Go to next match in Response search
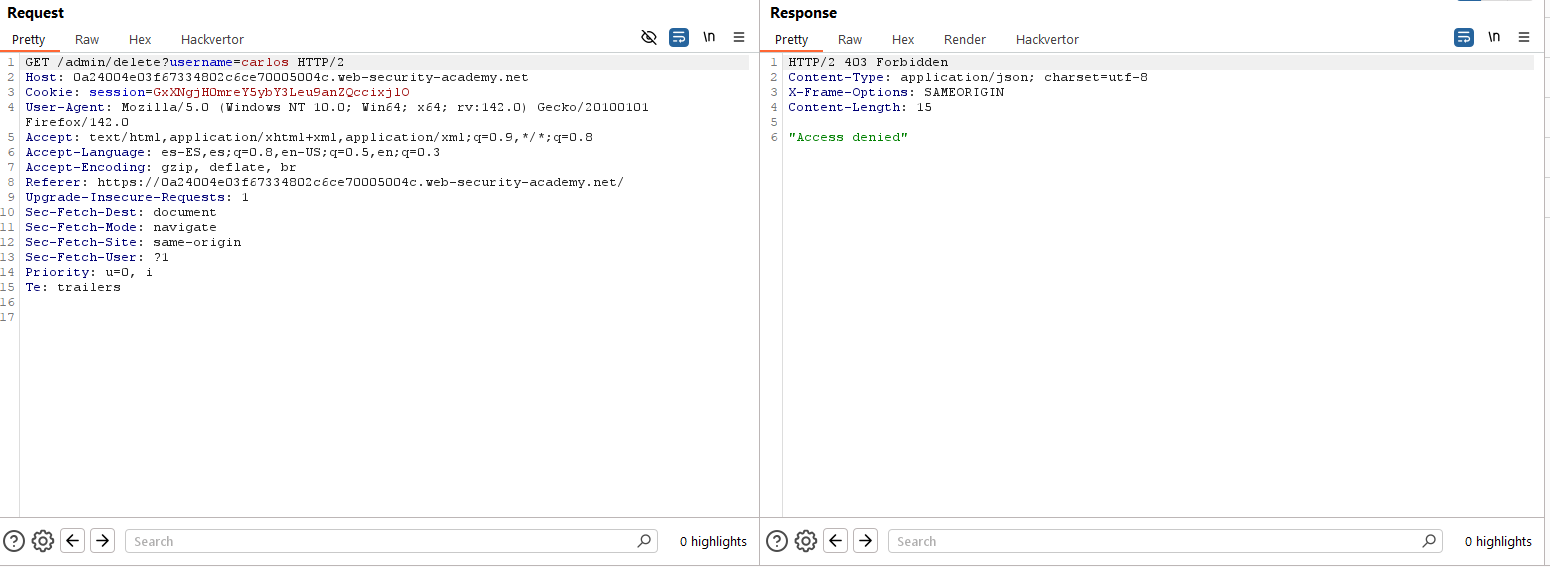This screenshot has width=1550, height=567. 865,541
